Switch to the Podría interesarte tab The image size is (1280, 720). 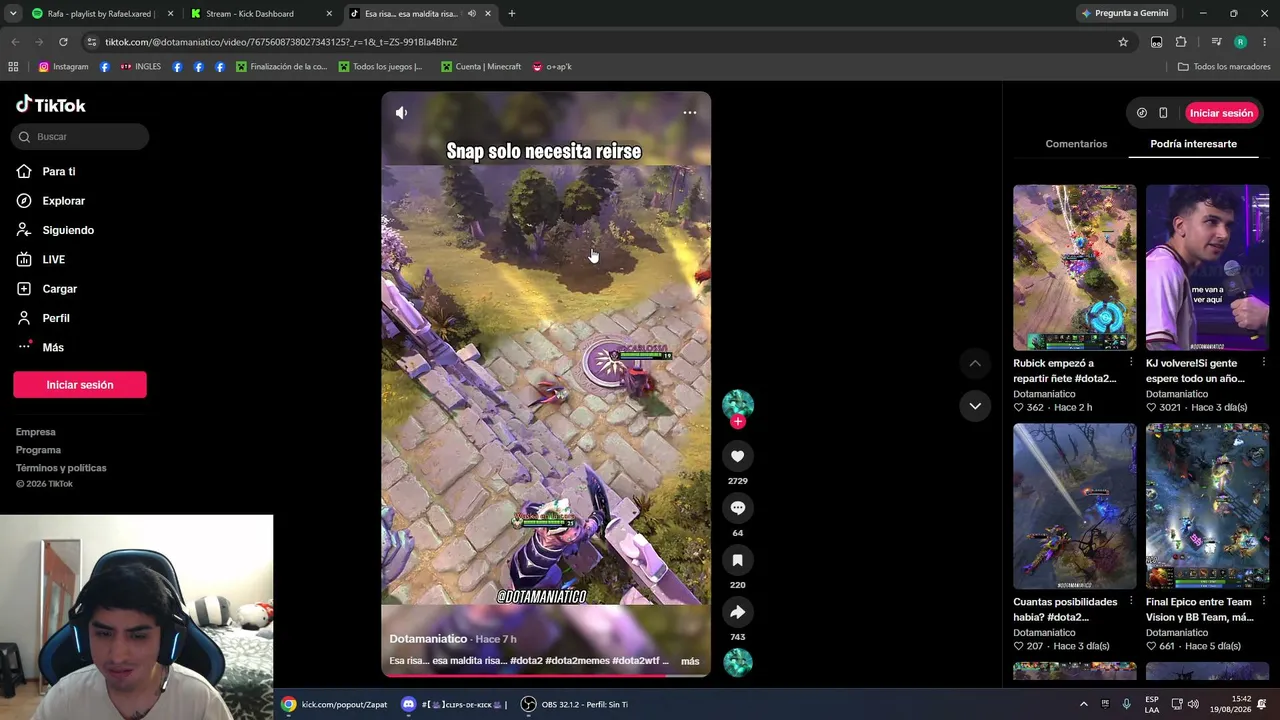coord(1193,144)
